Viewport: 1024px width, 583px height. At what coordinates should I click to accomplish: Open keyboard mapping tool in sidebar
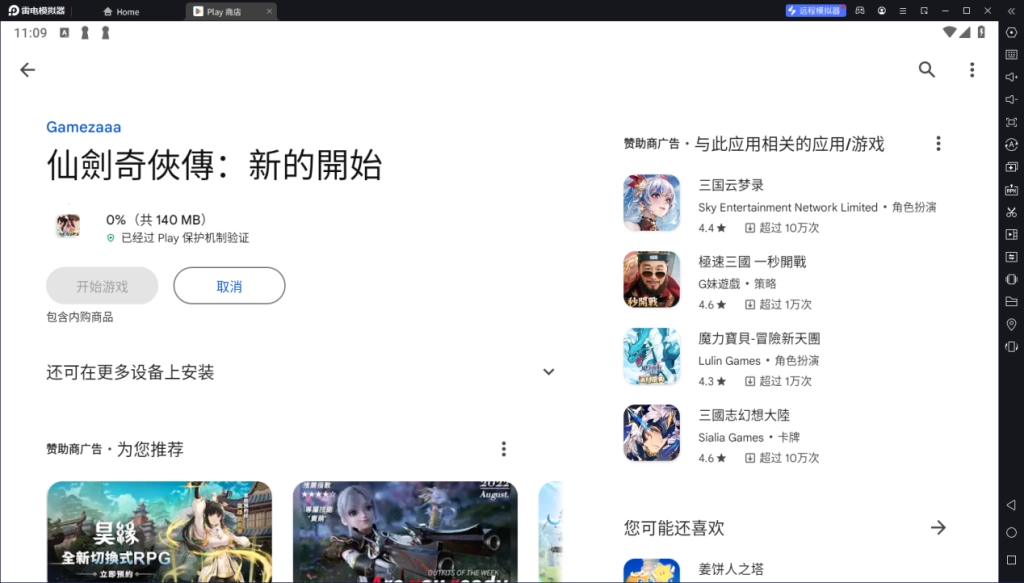coord(1012,55)
